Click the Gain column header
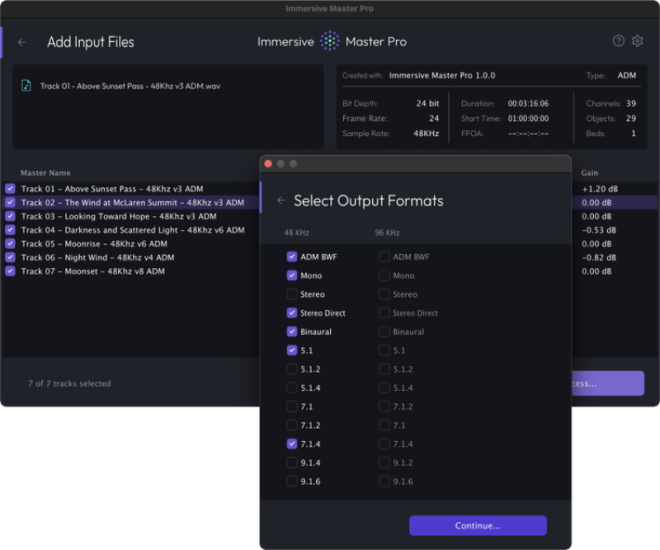The width and height of the screenshot is (660, 550). pos(590,173)
